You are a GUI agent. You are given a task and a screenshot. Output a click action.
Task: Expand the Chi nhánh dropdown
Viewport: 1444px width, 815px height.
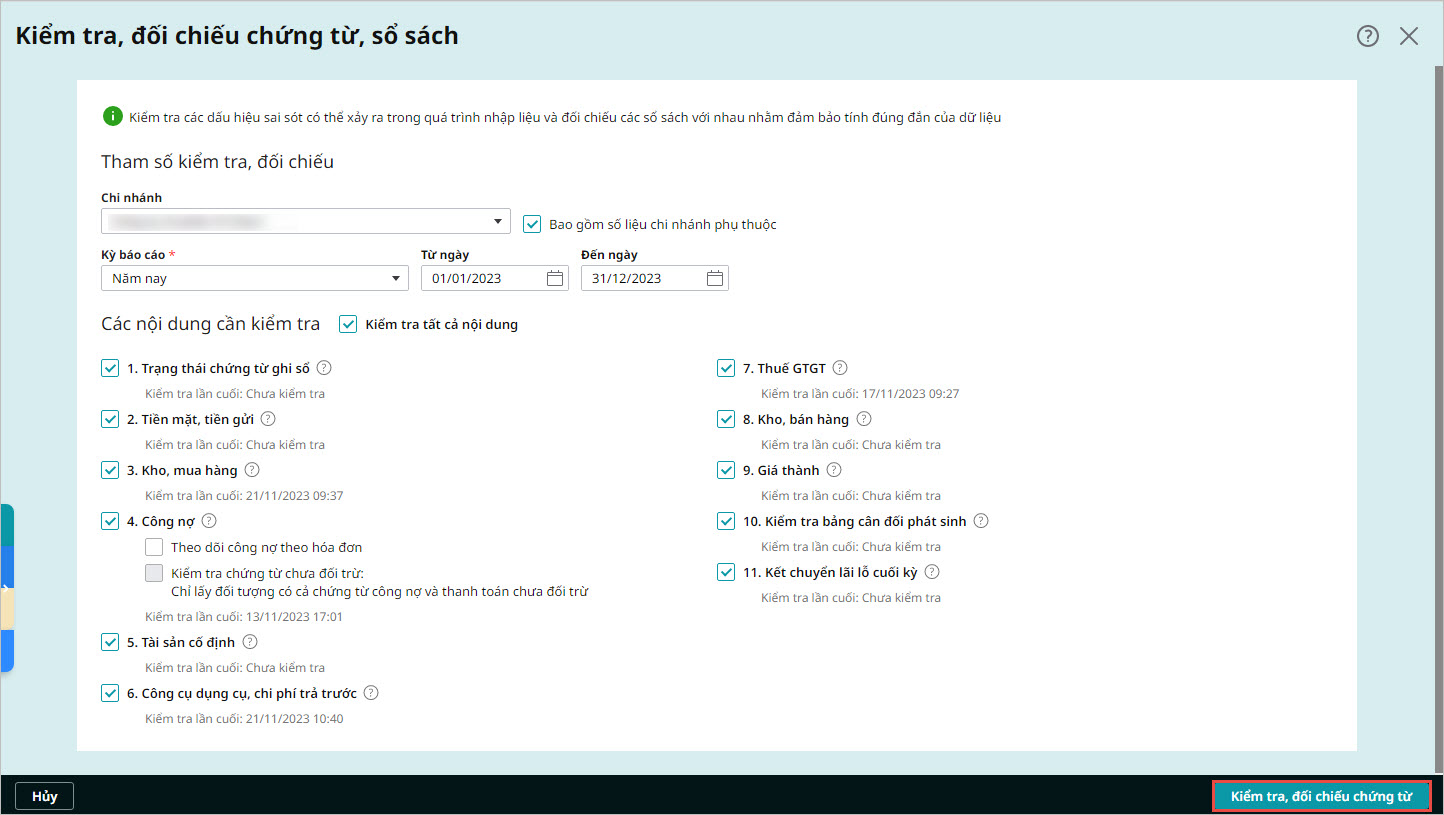click(x=306, y=221)
